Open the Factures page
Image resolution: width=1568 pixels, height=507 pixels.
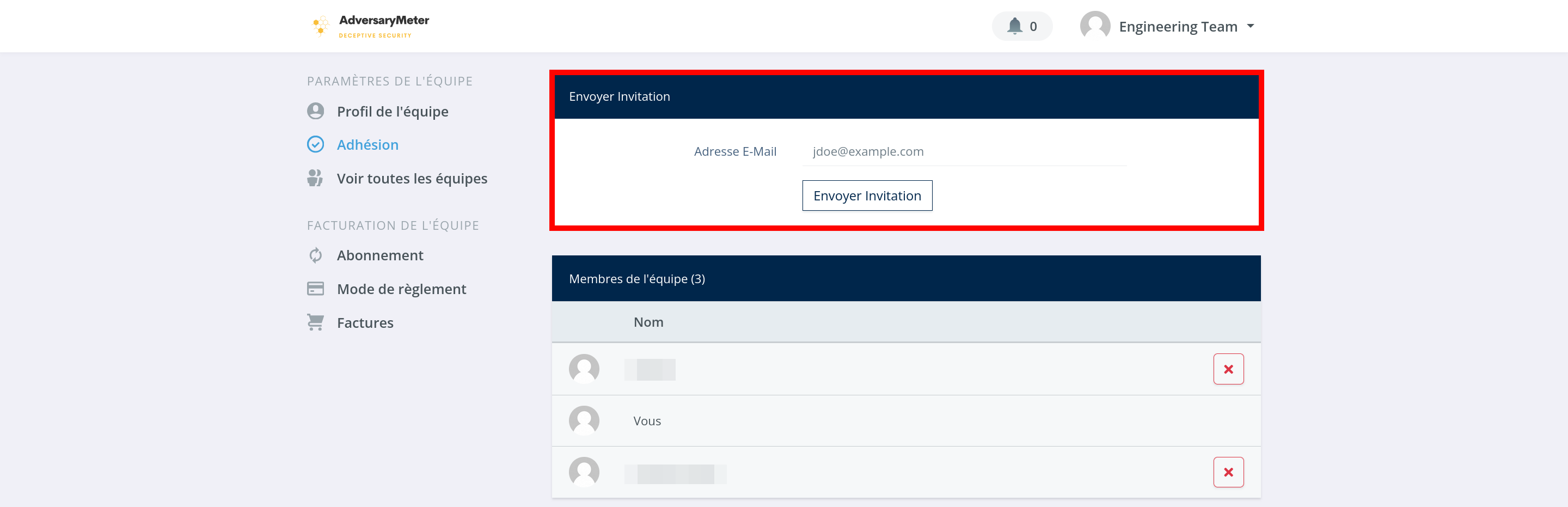point(365,322)
